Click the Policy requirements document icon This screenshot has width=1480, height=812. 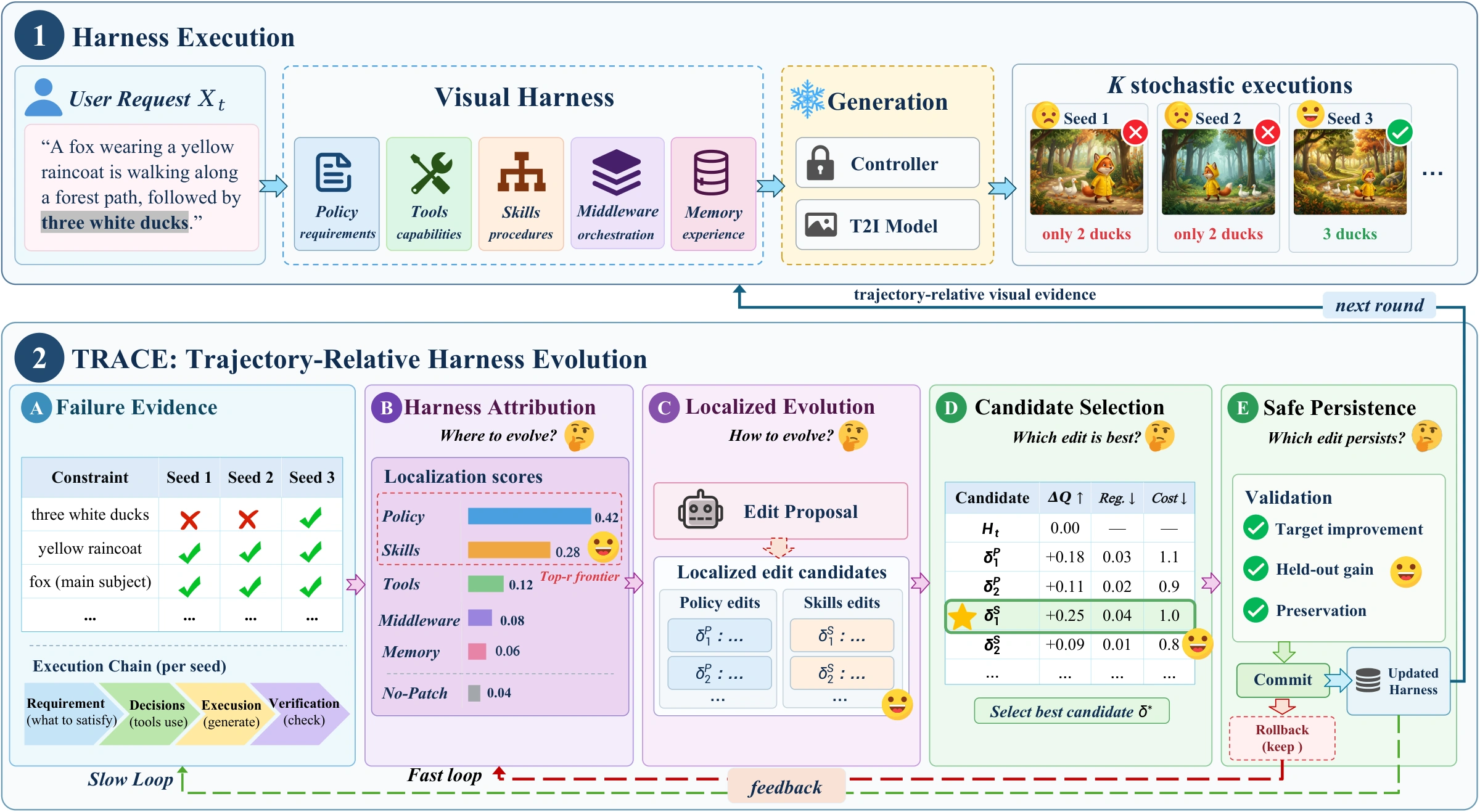[x=334, y=173]
